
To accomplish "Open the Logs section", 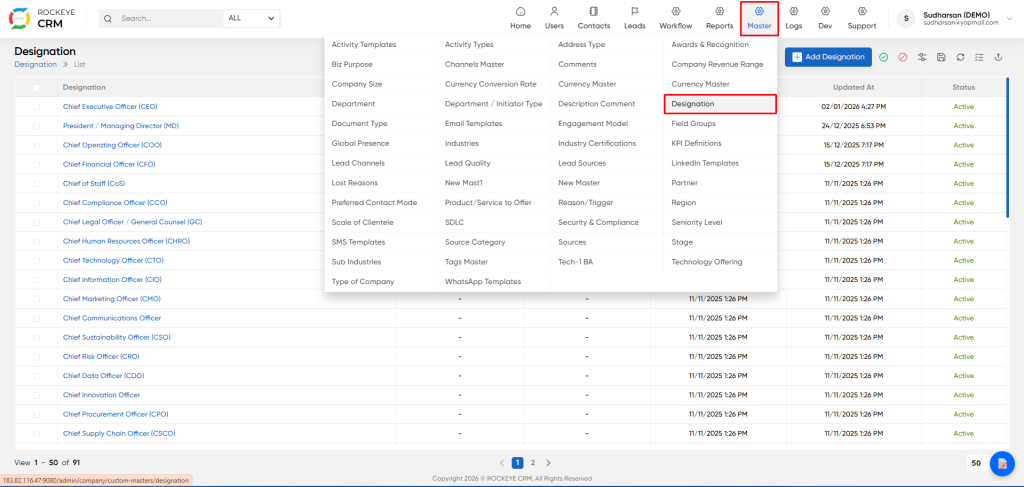I will [x=793, y=18].
